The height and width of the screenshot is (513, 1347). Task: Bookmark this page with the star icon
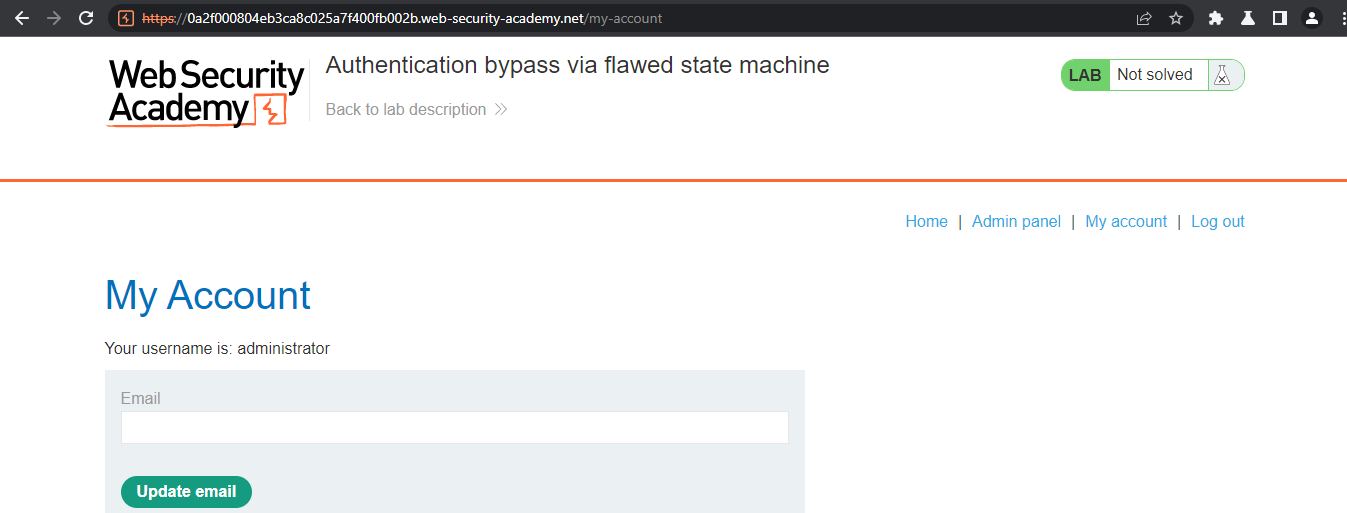1176,18
